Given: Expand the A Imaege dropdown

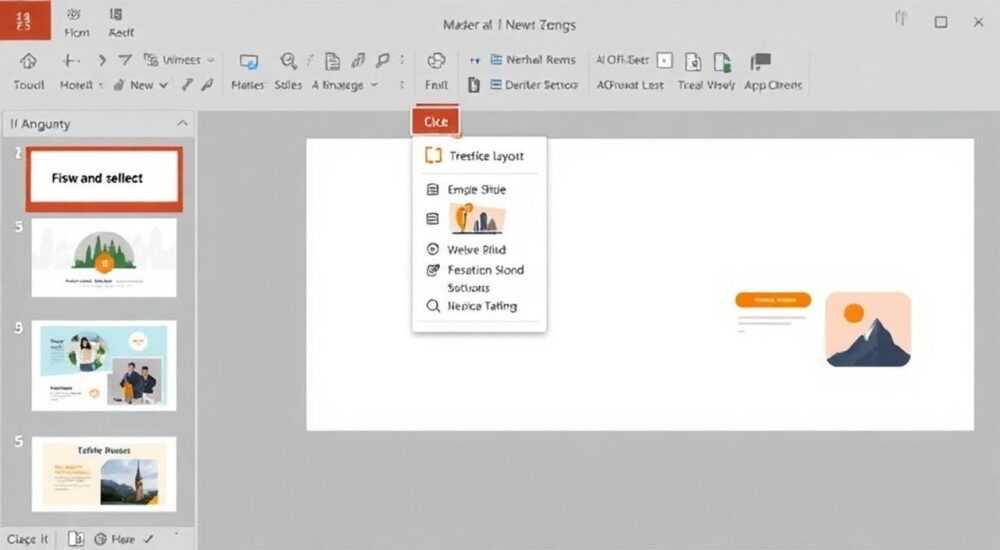Looking at the screenshot, I should (374, 85).
